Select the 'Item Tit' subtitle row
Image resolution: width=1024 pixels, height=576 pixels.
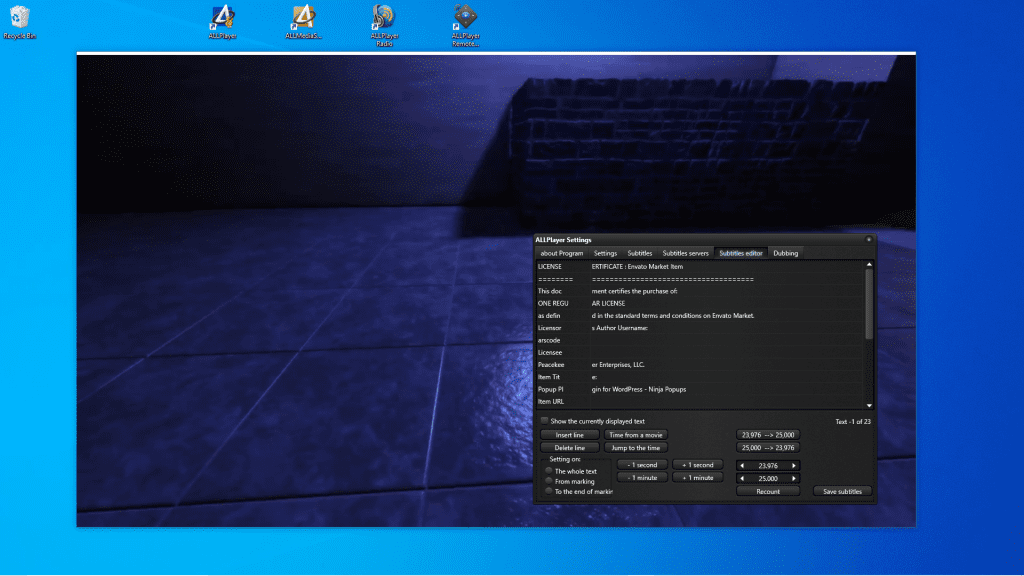tap(700, 377)
